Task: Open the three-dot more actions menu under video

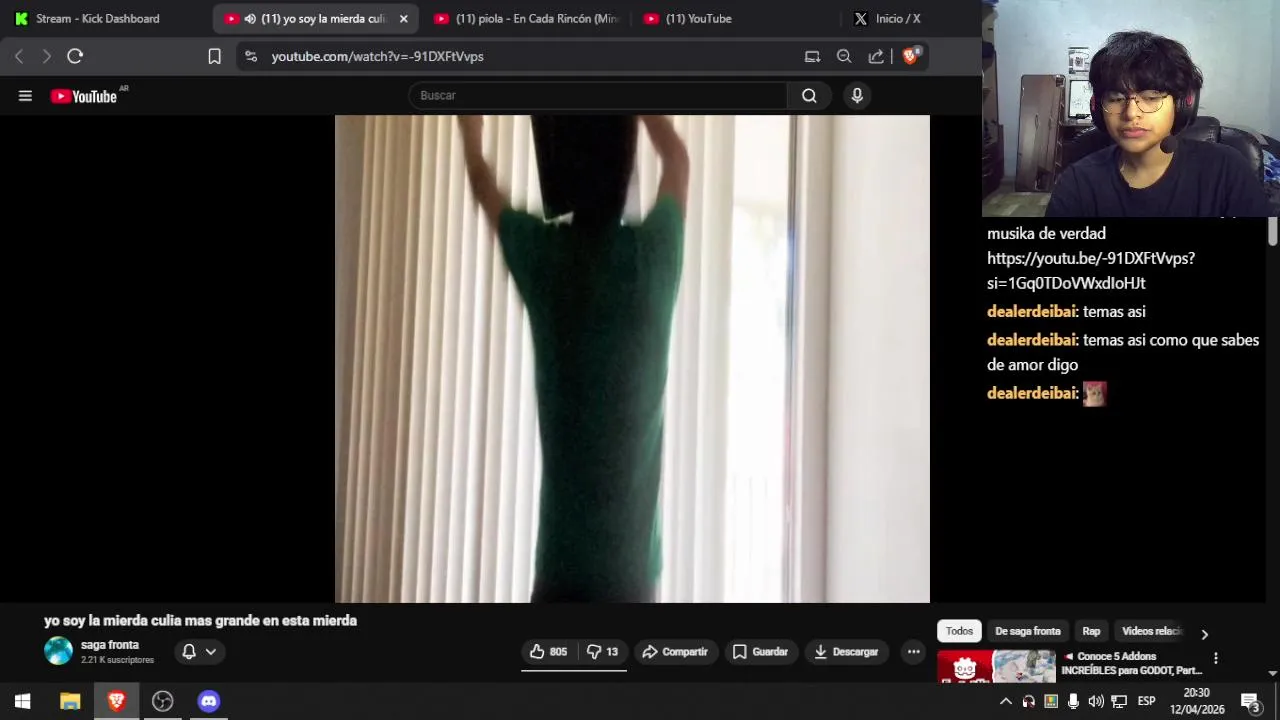Action: pyautogui.click(x=913, y=652)
